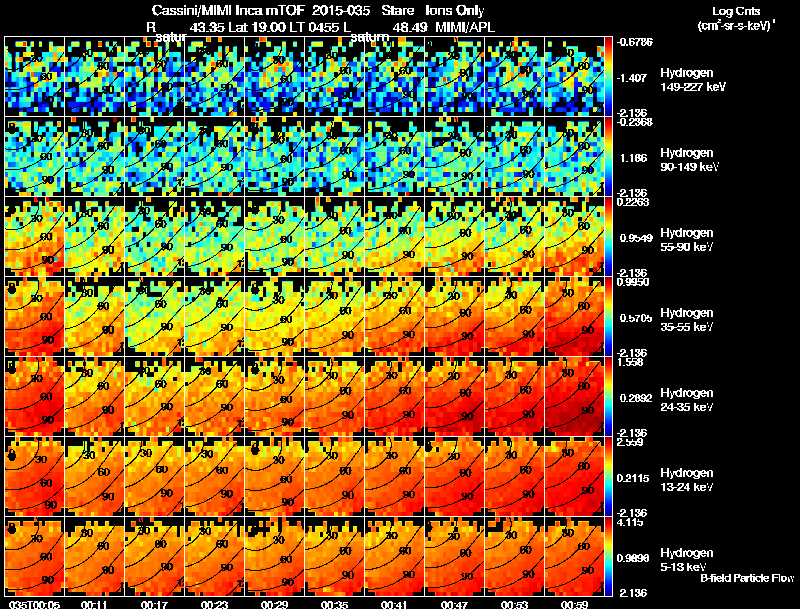Viewport: 800px width, 609px height.
Task: Click the 0.2892 color scale value
Action: [x=636, y=398]
